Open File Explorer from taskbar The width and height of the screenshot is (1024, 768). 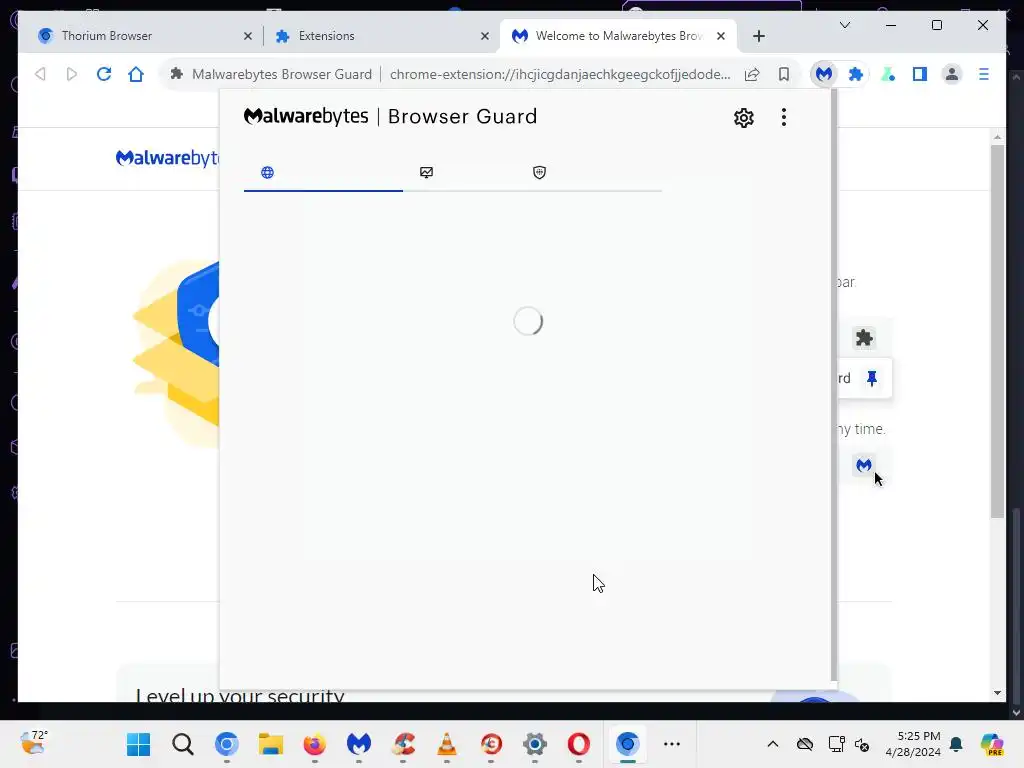click(270, 744)
